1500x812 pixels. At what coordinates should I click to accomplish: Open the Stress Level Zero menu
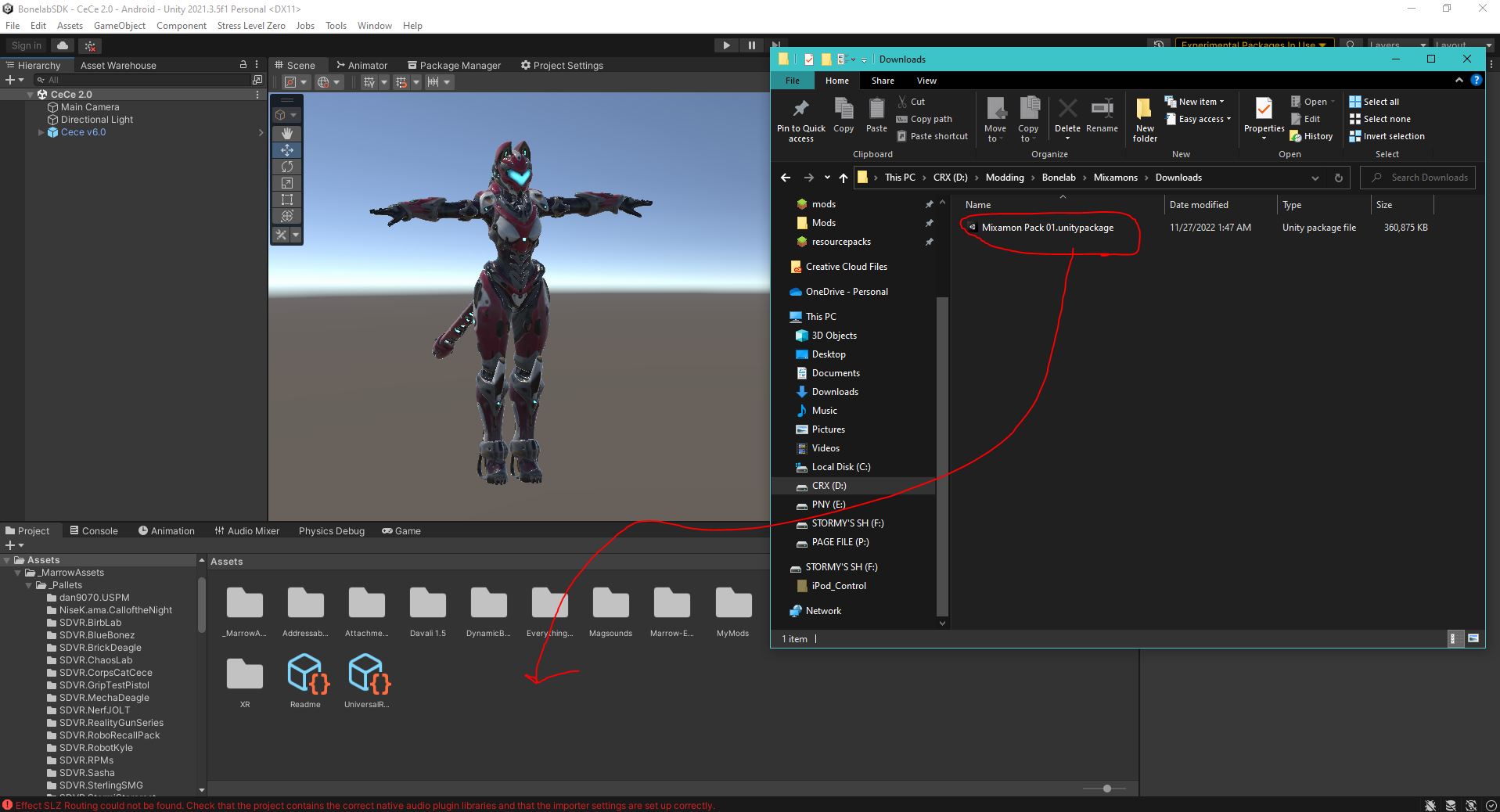click(250, 26)
